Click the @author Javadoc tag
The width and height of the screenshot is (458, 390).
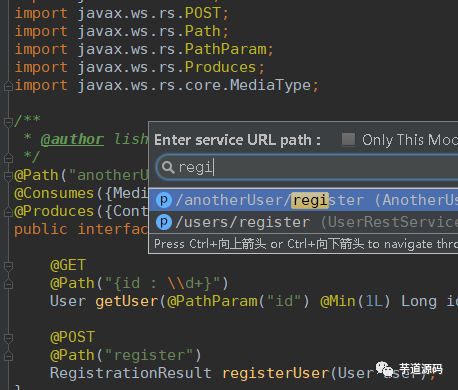click(x=72, y=139)
